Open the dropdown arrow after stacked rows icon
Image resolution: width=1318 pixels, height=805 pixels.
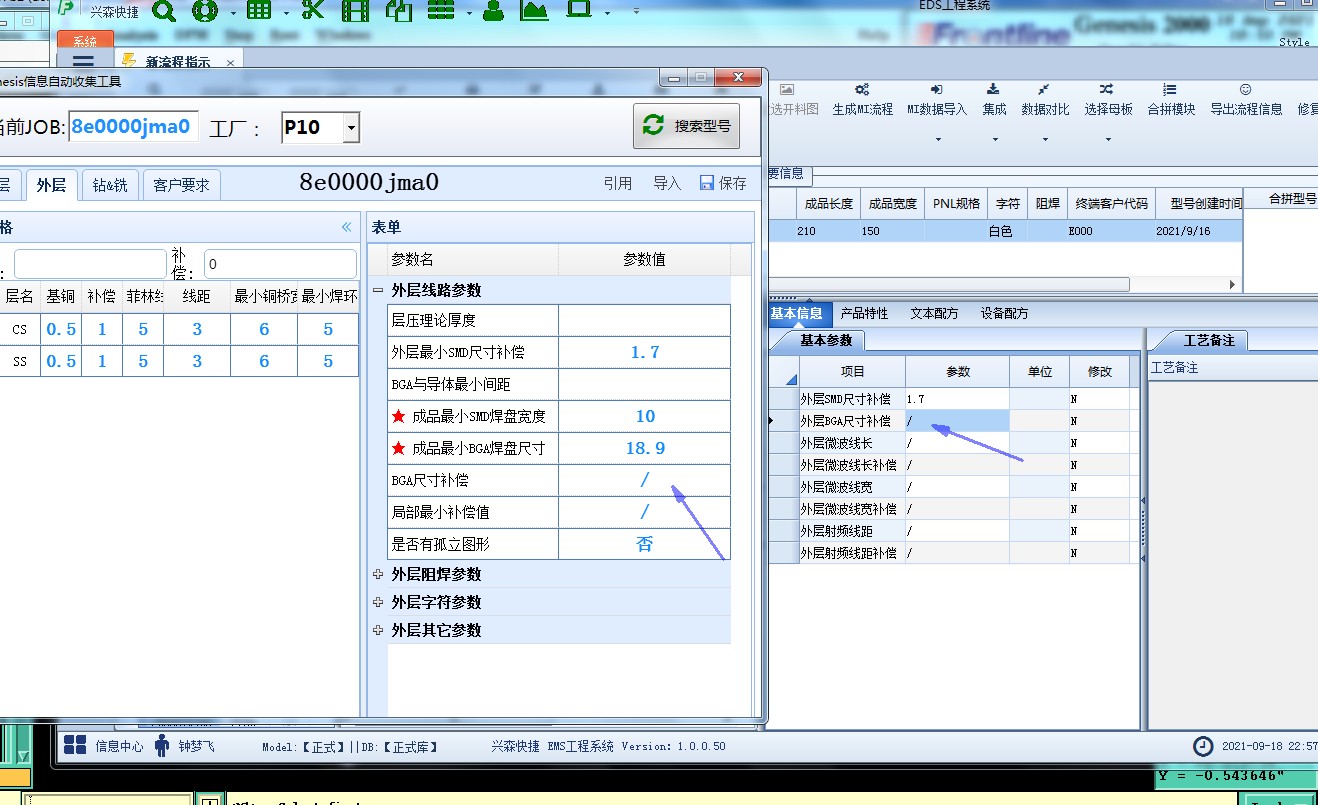(x=469, y=14)
